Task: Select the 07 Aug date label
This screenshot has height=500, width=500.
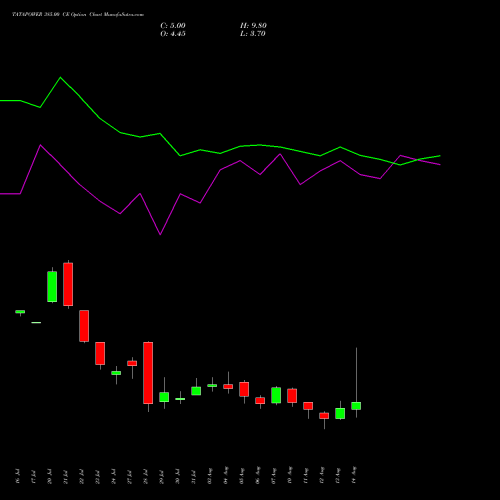Action: click(274, 475)
